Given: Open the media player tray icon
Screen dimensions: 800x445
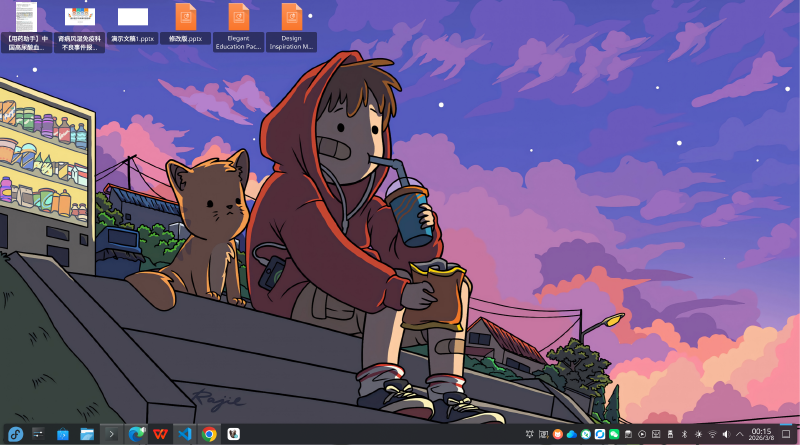Looking at the screenshot, I should point(642,434).
